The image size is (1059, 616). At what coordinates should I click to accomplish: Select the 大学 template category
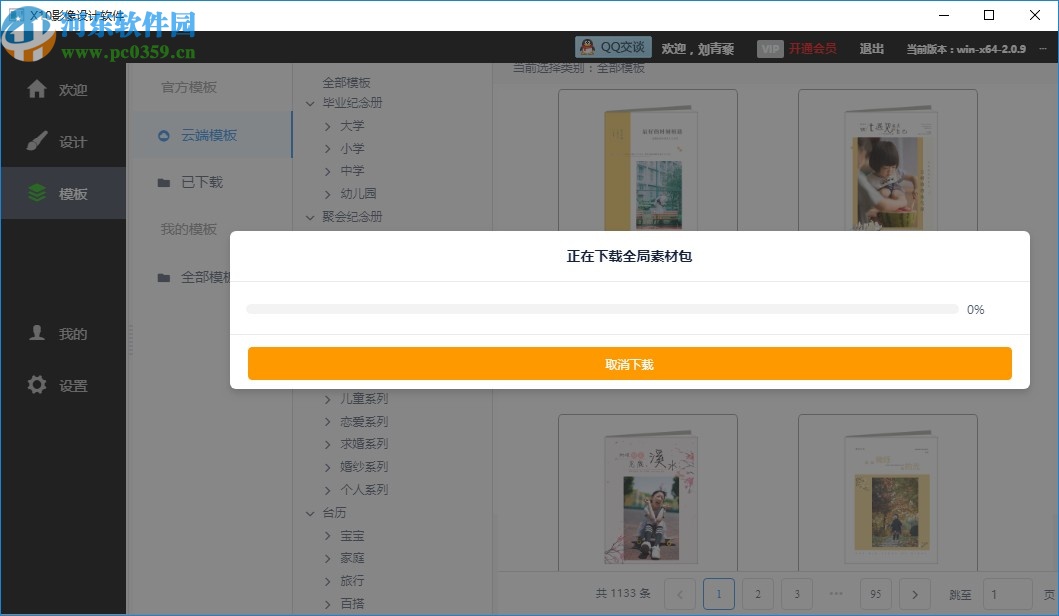point(350,125)
